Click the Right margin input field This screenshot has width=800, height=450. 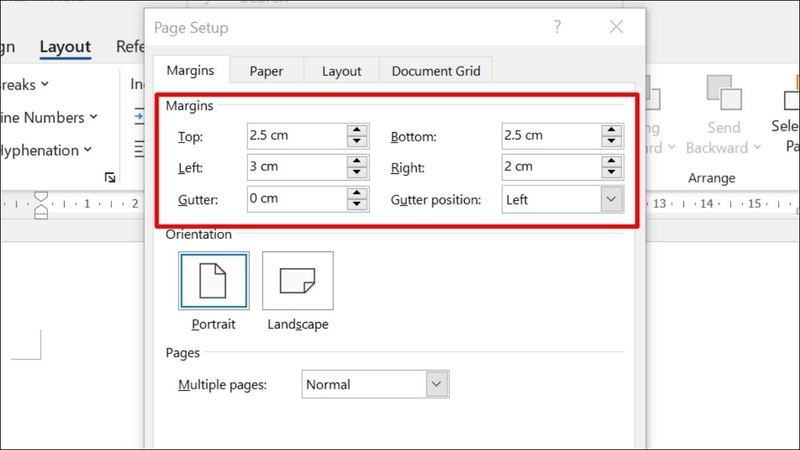[551, 167]
